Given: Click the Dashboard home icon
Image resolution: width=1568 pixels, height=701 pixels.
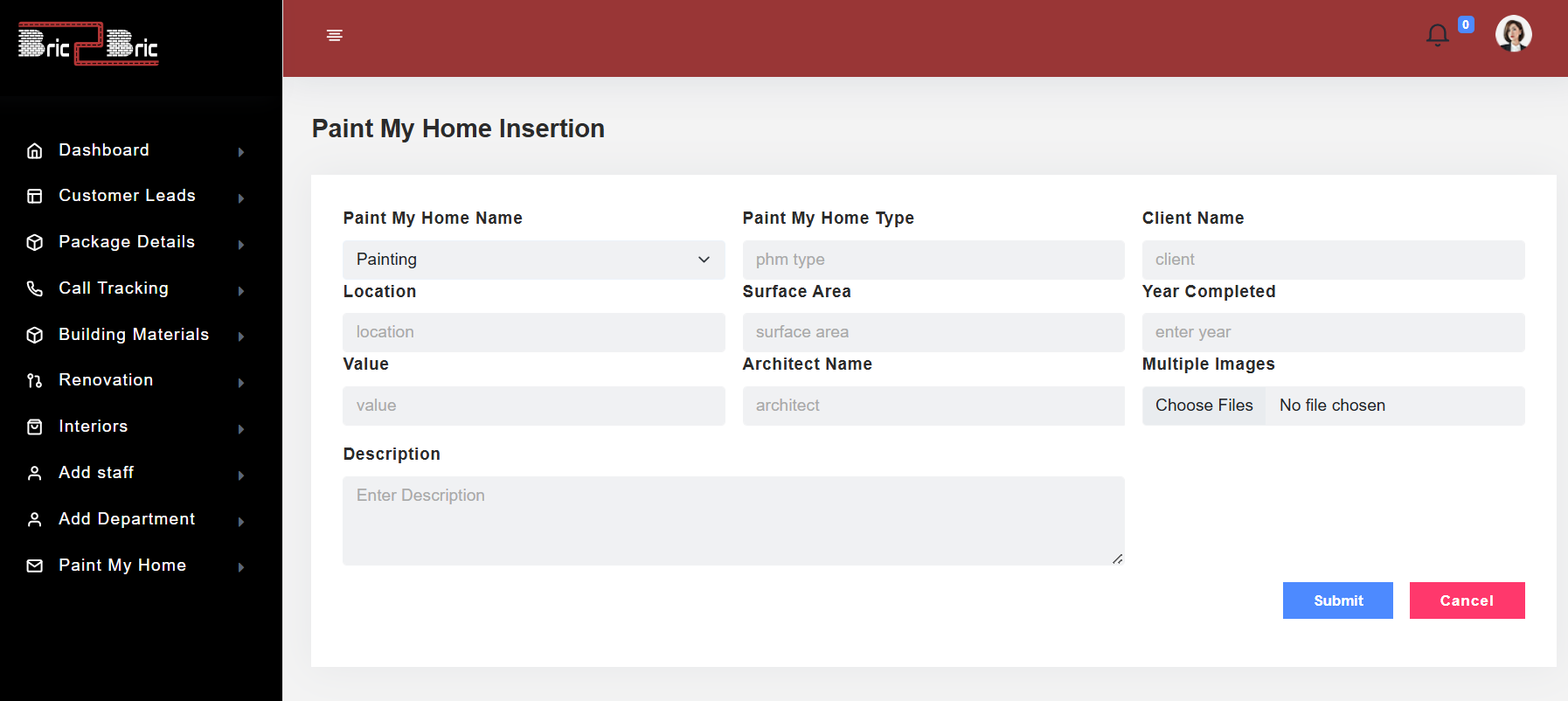Looking at the screenshot, I should click(x=35, y=150).
